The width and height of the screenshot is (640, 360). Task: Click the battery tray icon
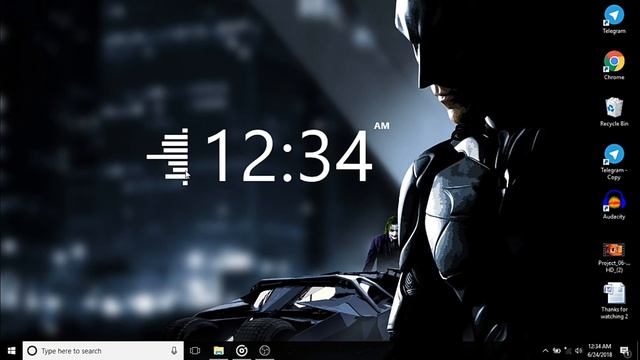(557, 351)
